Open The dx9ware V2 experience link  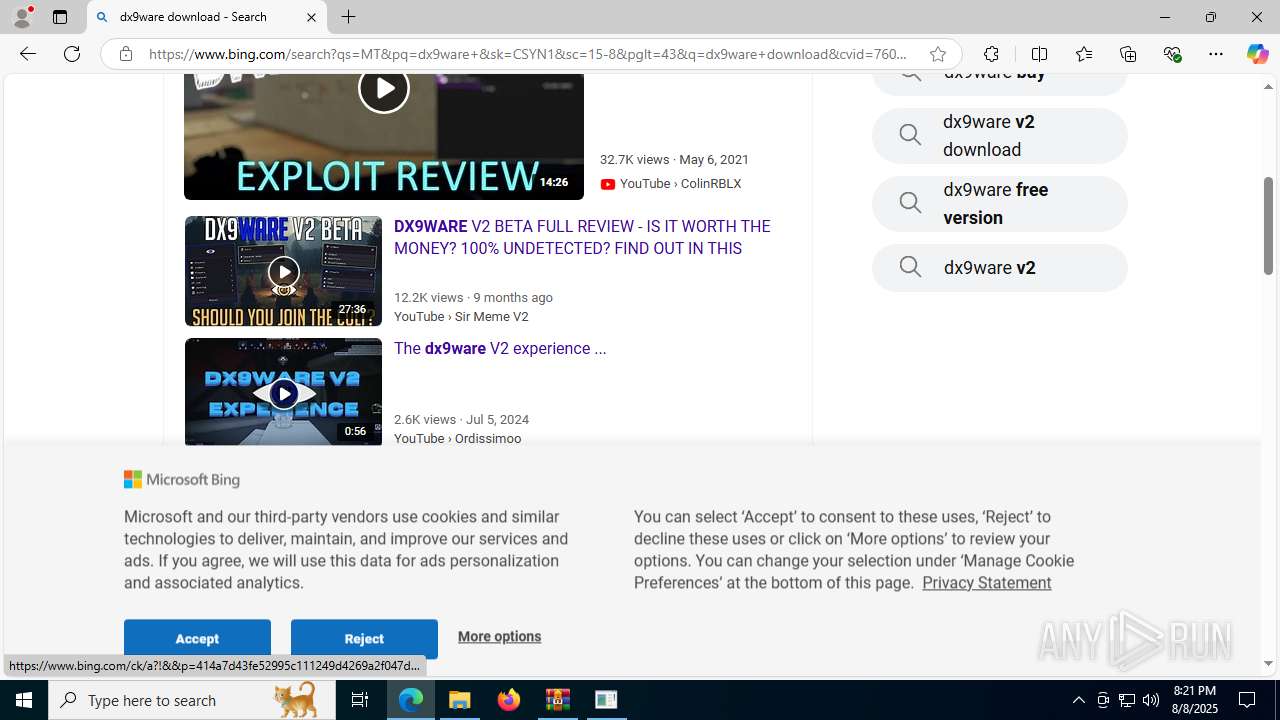(x=500, y=349)
